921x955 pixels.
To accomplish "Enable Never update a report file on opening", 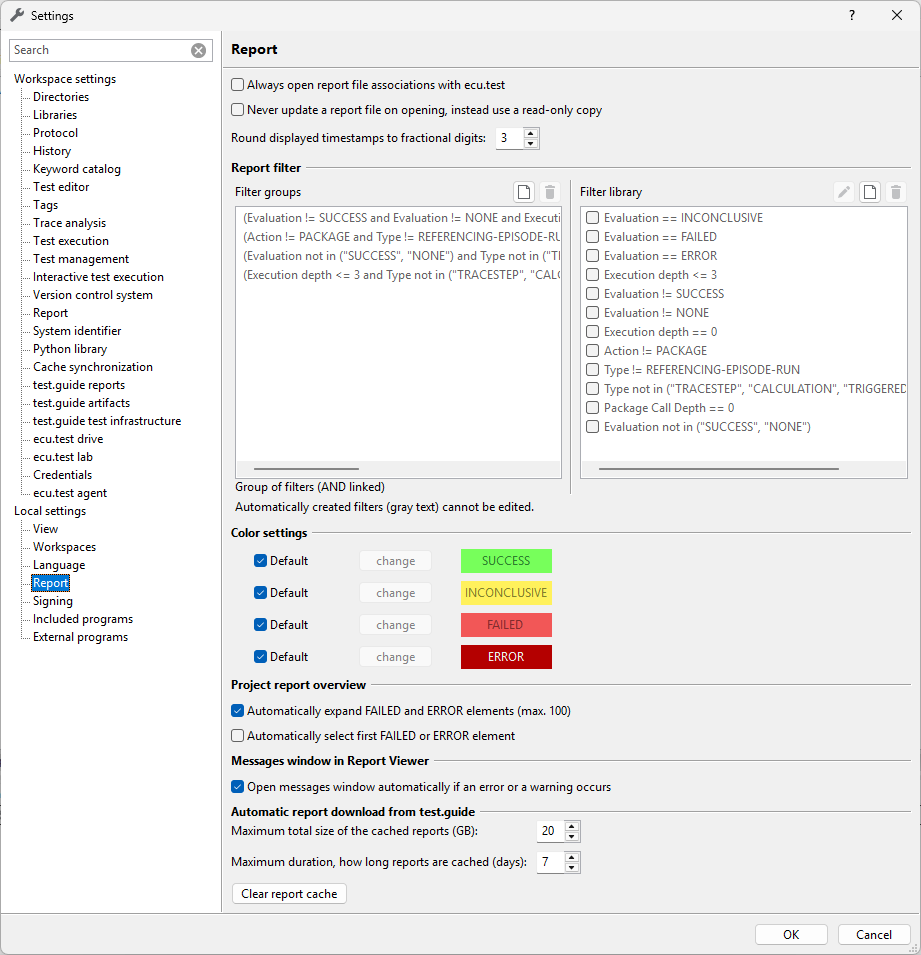I will pos(238,110).
